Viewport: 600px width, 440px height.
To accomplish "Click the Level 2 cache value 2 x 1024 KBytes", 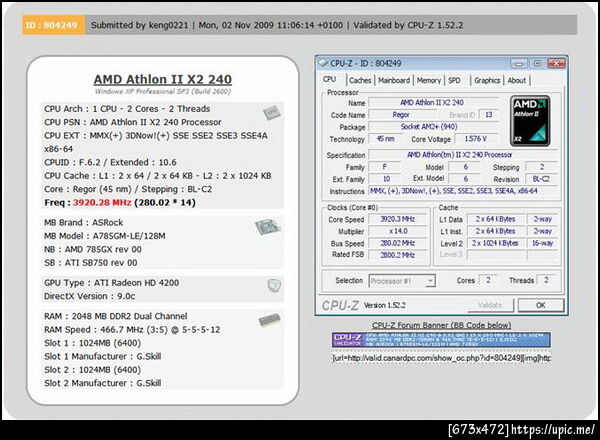I will point(495,243).
